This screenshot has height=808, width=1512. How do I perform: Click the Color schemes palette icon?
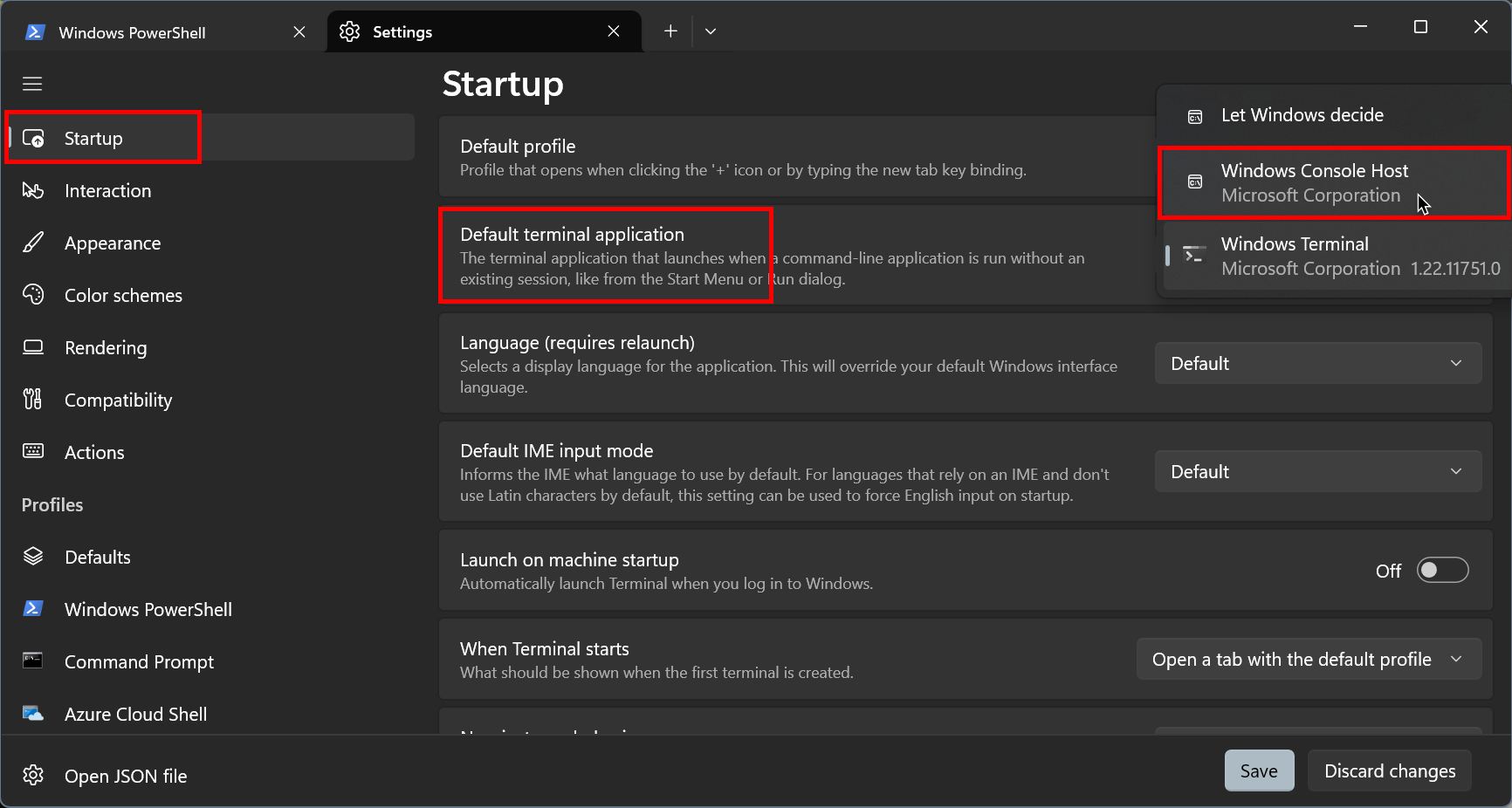click(x=33, y=295)
